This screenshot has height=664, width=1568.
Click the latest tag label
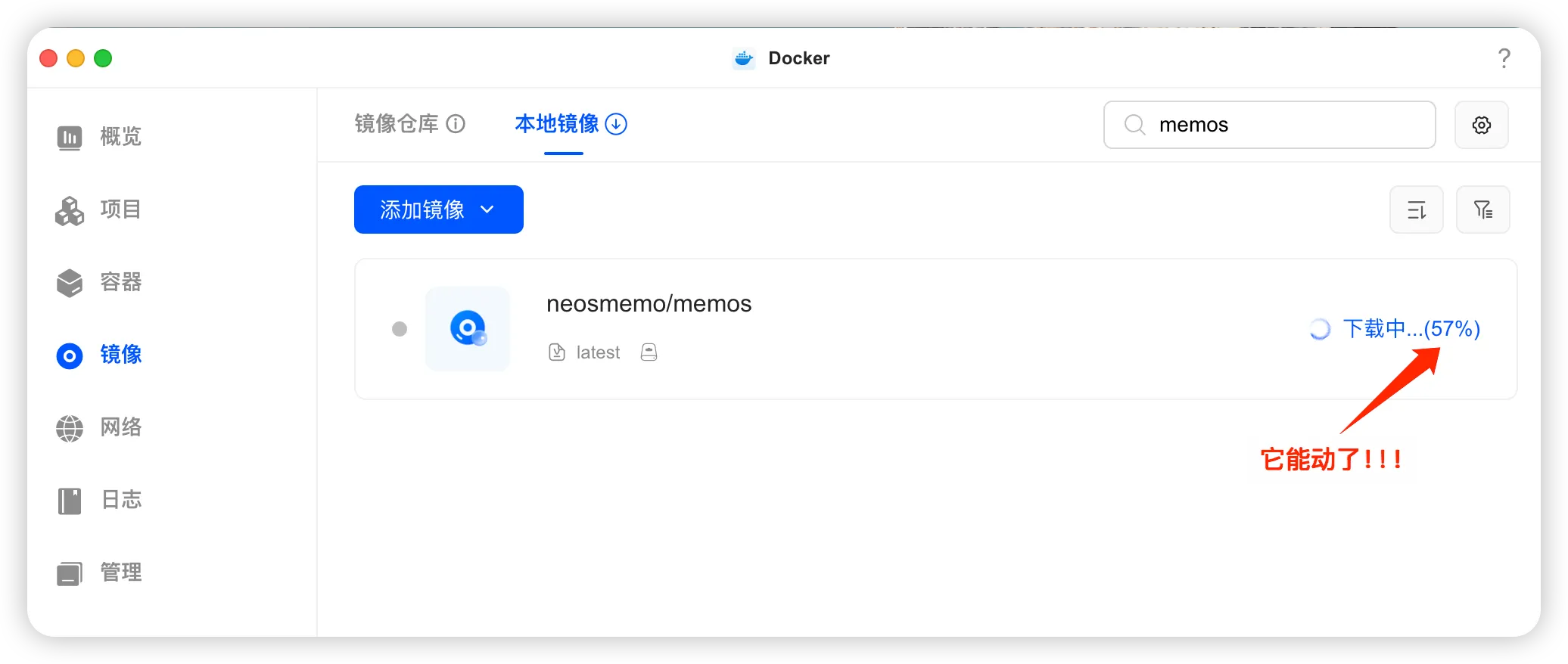(598, 352)
